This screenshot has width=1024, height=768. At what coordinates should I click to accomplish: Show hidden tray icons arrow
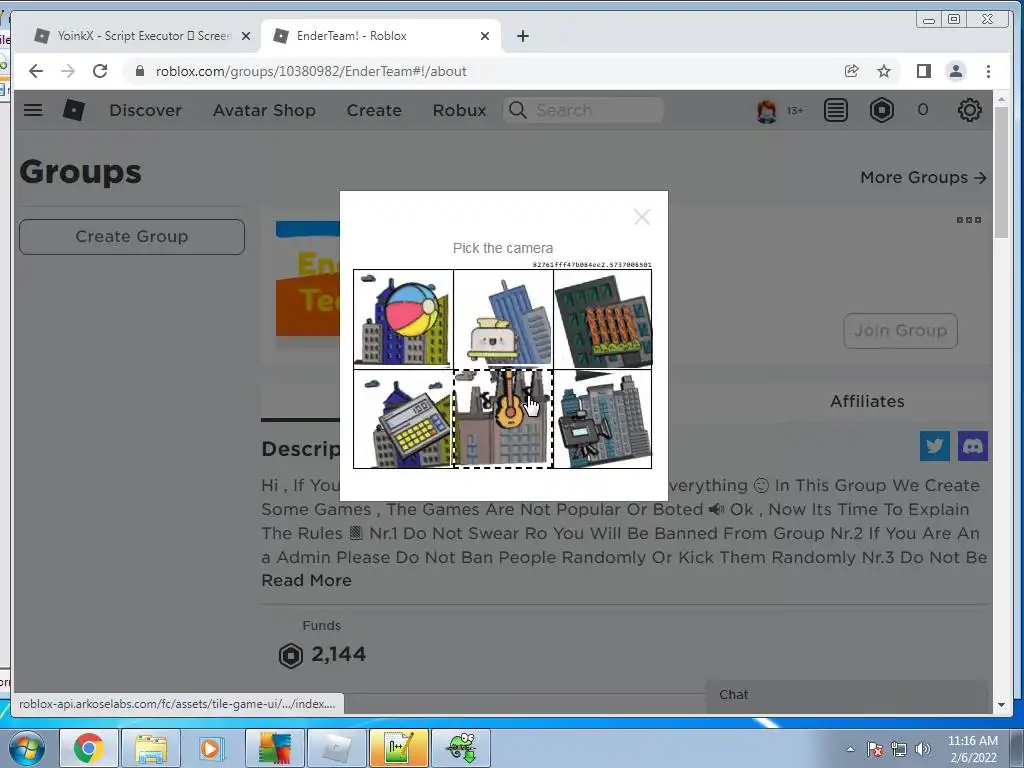[x=850, y=749]
